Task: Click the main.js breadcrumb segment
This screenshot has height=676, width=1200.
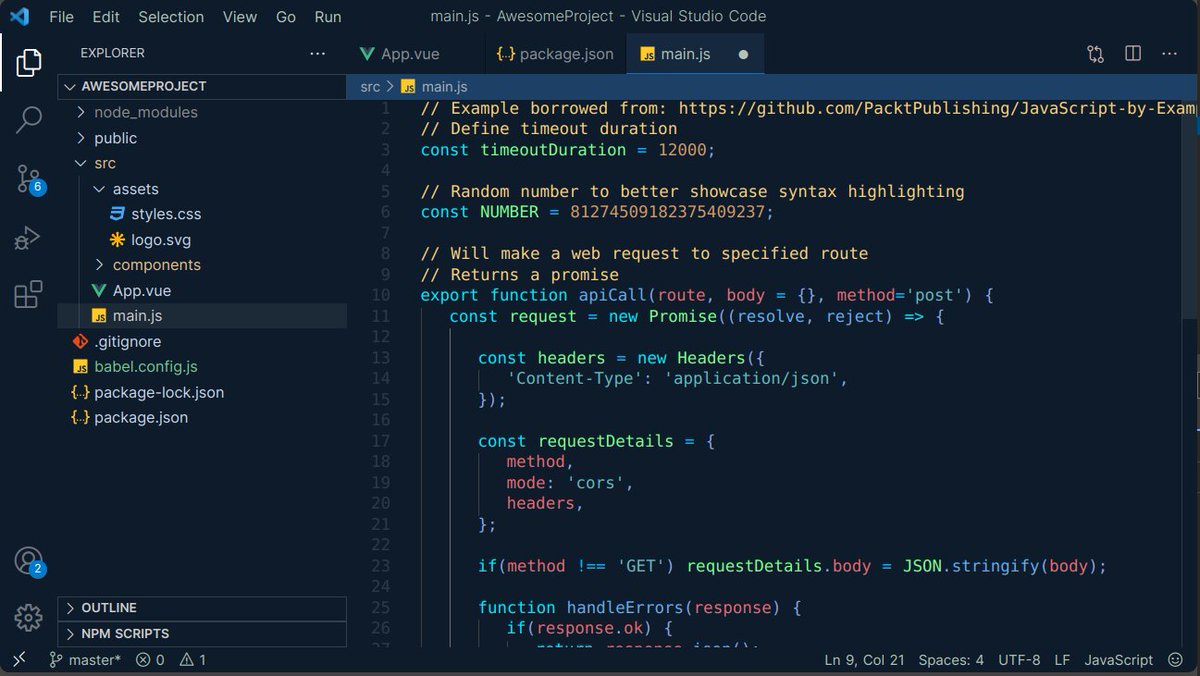Action: [x=436, y=87]
